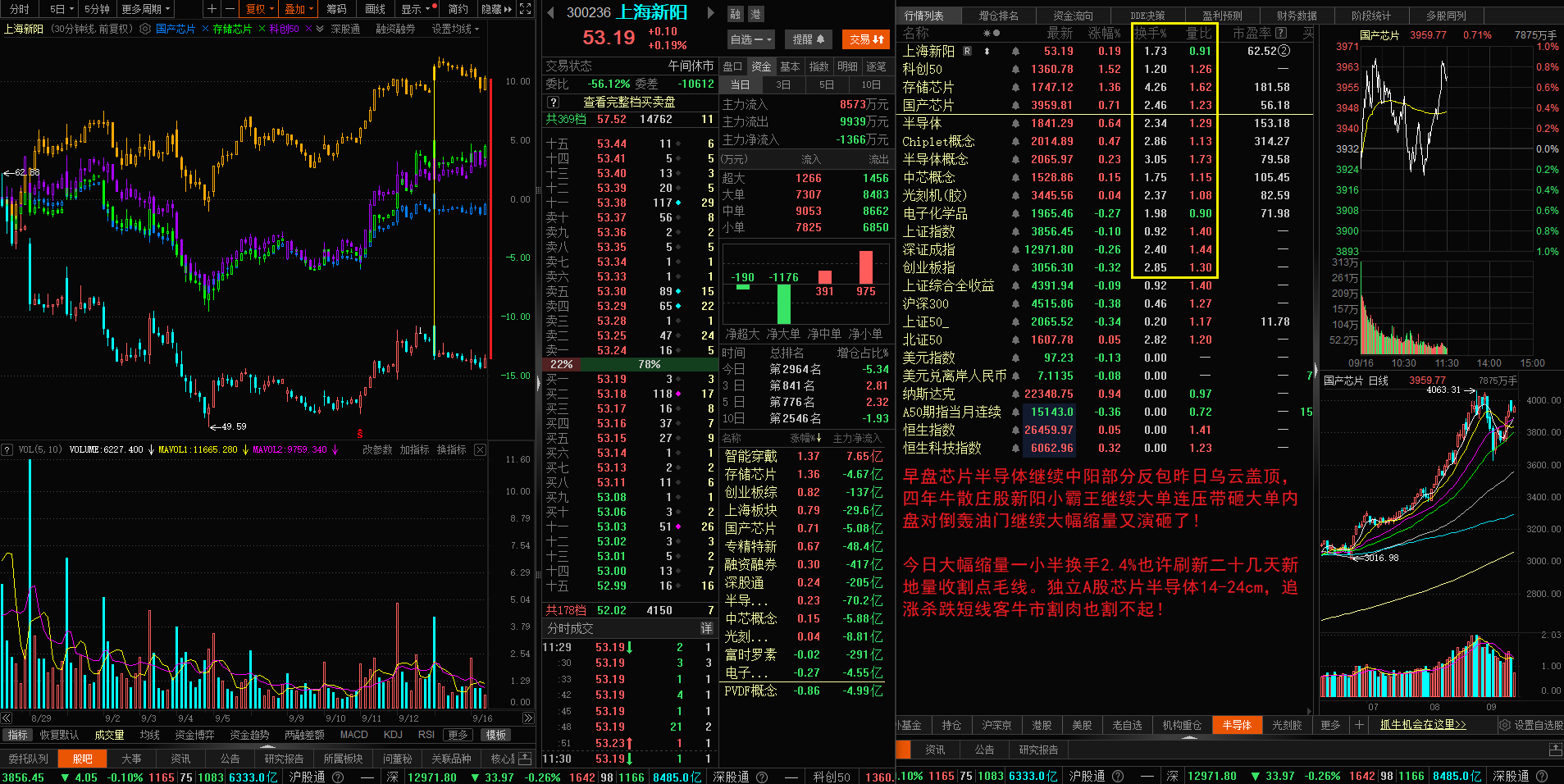
Task: Open the orange 交易 trade button
Action: pos(866,39)
